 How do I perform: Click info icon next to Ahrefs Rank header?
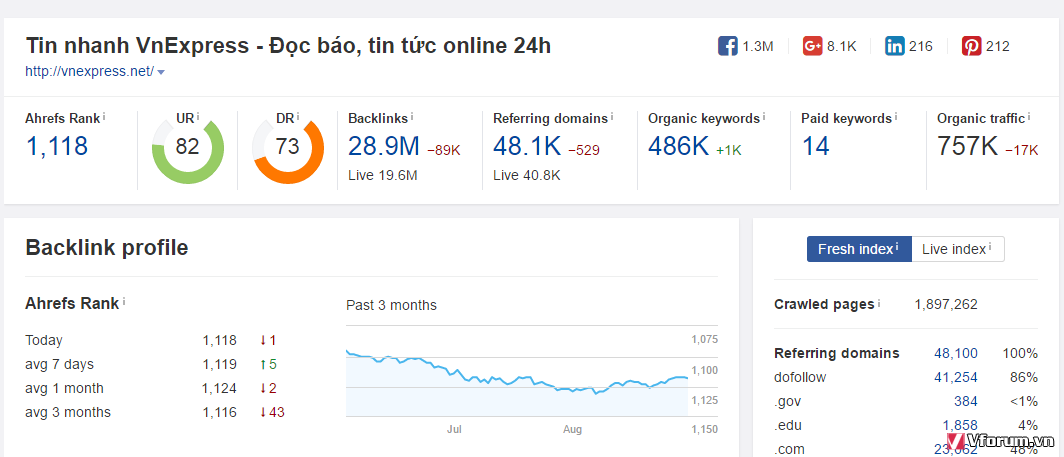(x=104, y=117)
